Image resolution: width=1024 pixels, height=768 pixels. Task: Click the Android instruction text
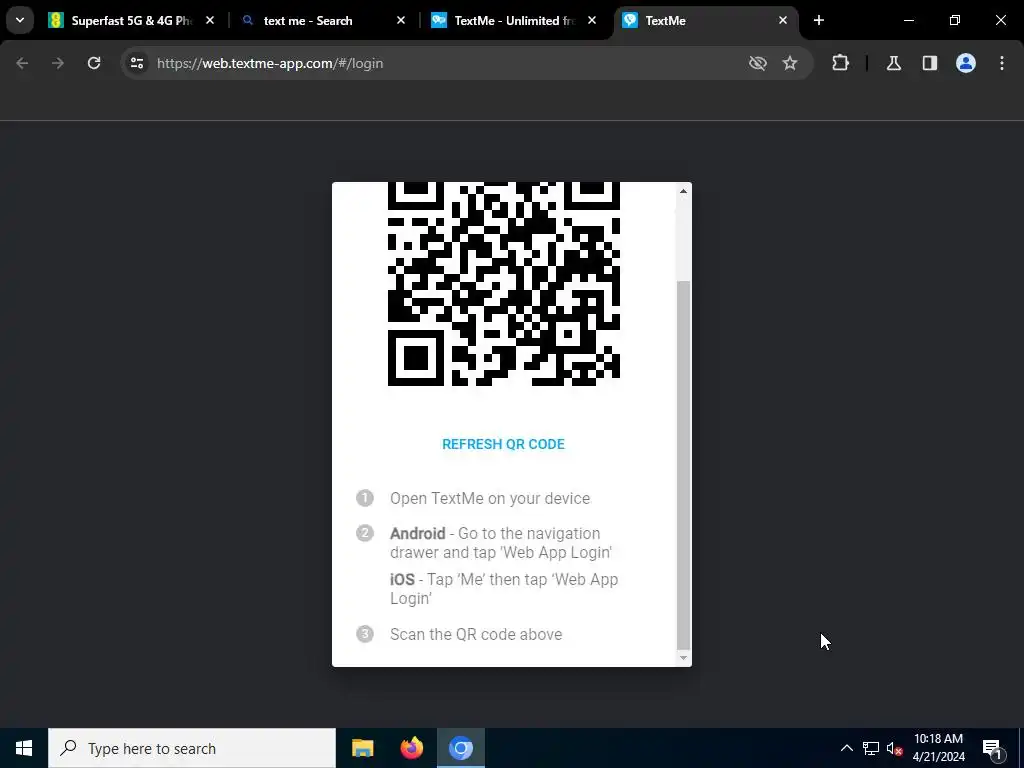tap(501, 543)
